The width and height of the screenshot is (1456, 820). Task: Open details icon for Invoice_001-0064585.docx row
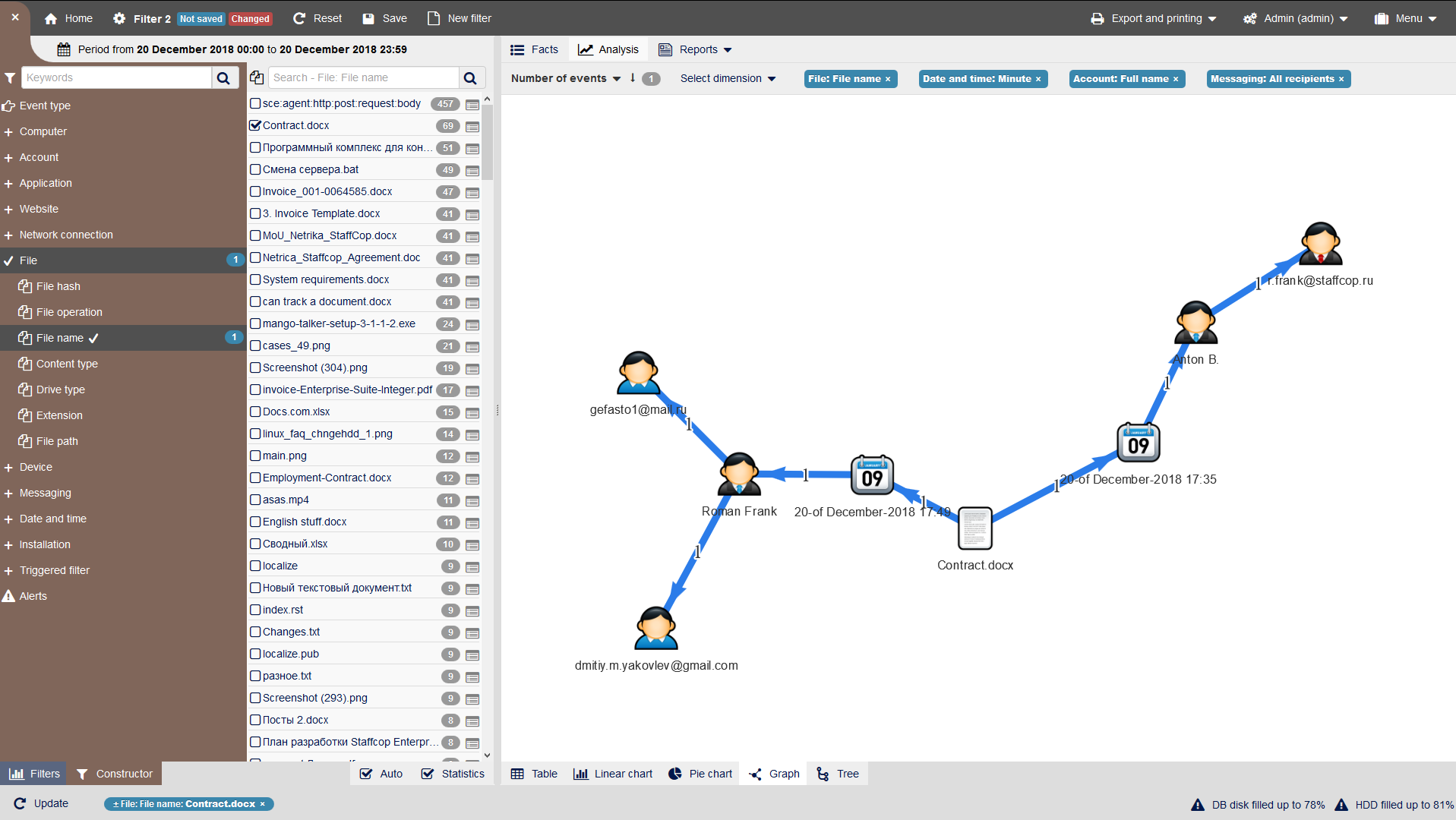coord(472,193)
